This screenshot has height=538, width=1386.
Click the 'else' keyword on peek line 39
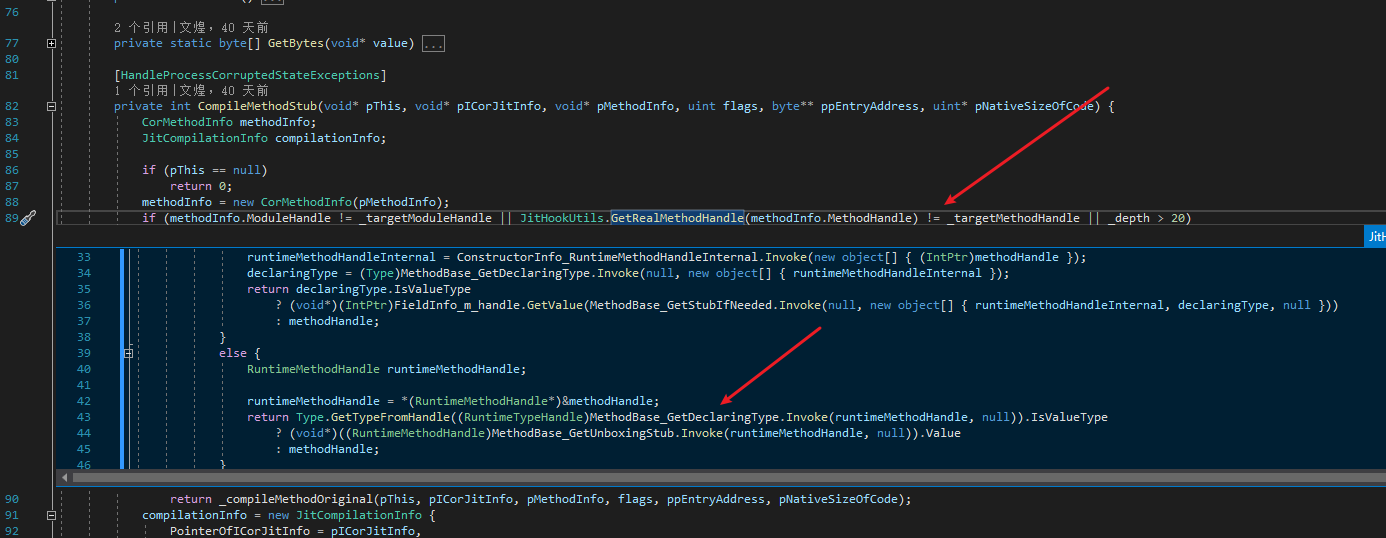tap(234, 353)
